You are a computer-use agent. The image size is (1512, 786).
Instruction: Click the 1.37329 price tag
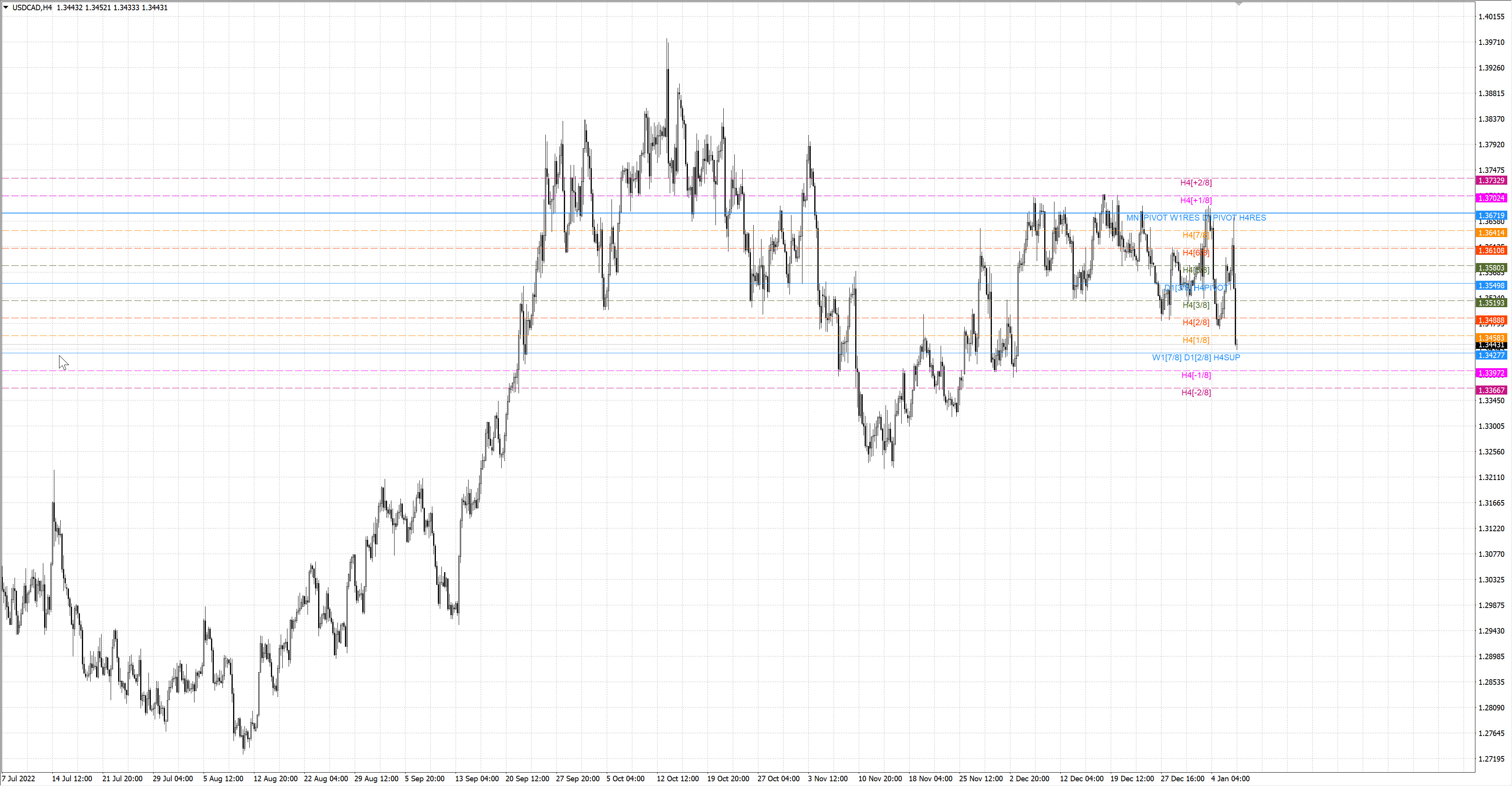pos(1491,180)
